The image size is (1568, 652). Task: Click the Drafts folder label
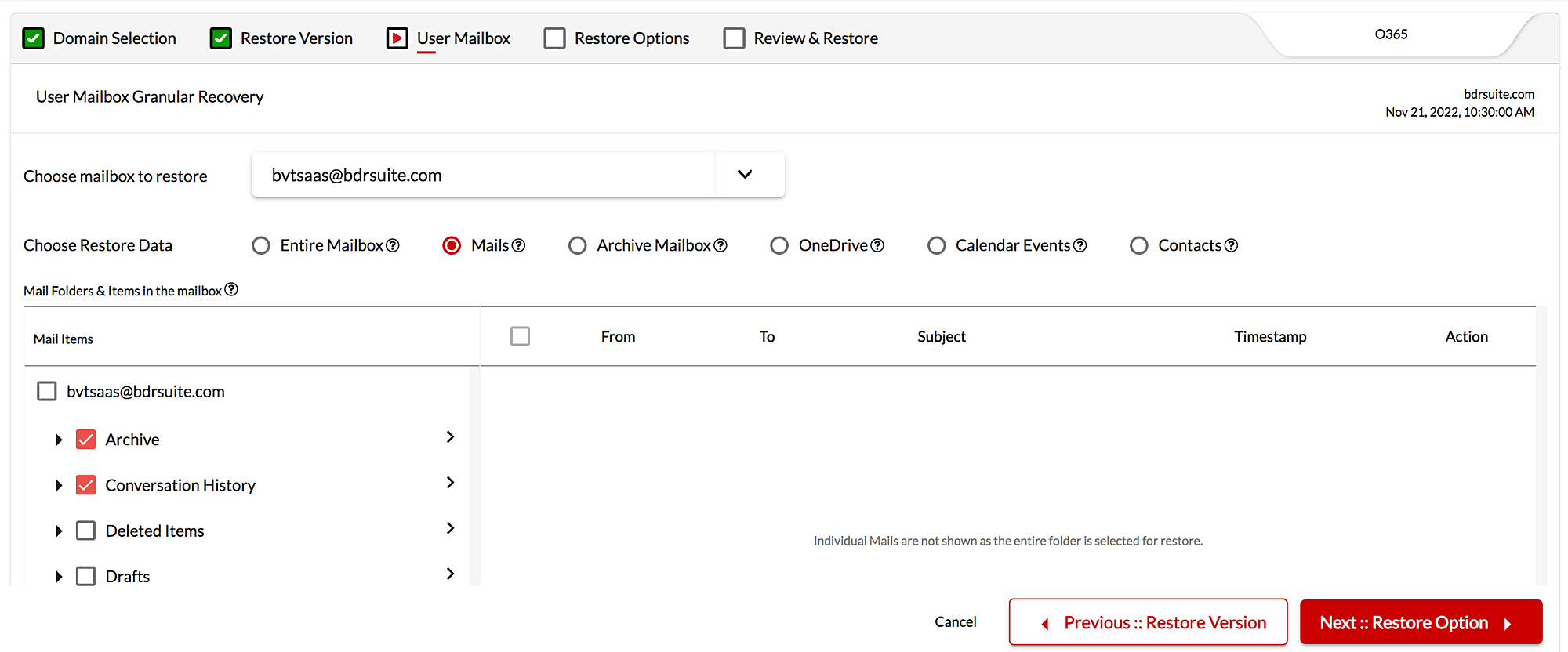pyautogui.click(x=128, y=576)
